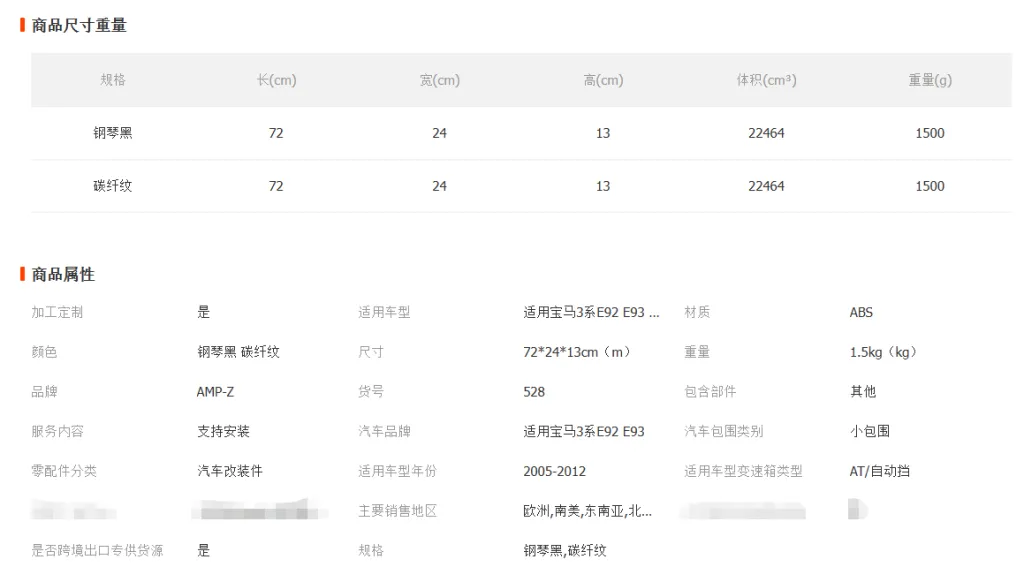Select the volume 22464 in 钢琴黑 row
The image size is (1024, 582).
pyautogui.click(x=766, y=133)
